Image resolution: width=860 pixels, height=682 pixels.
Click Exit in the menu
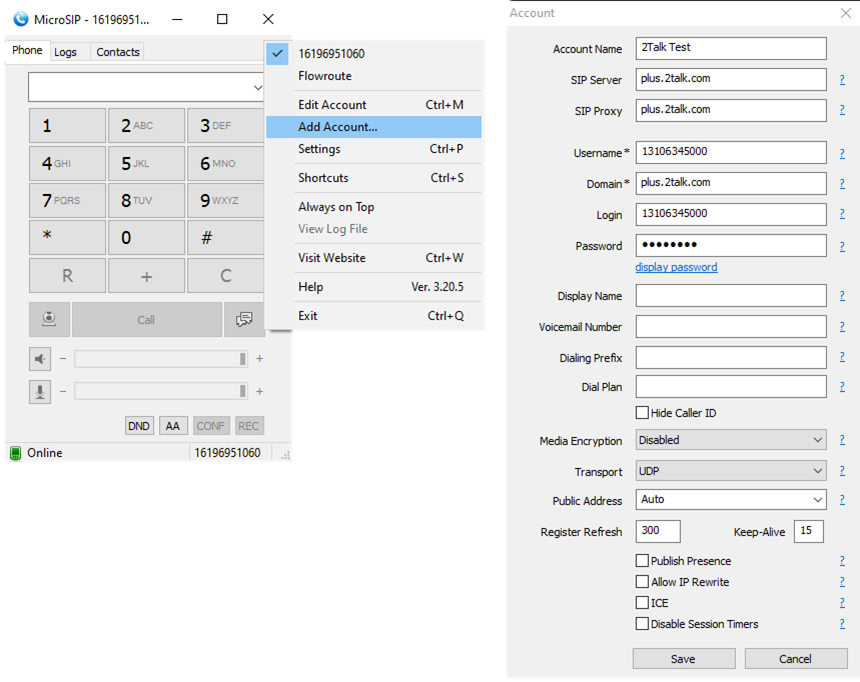(374, 316)
